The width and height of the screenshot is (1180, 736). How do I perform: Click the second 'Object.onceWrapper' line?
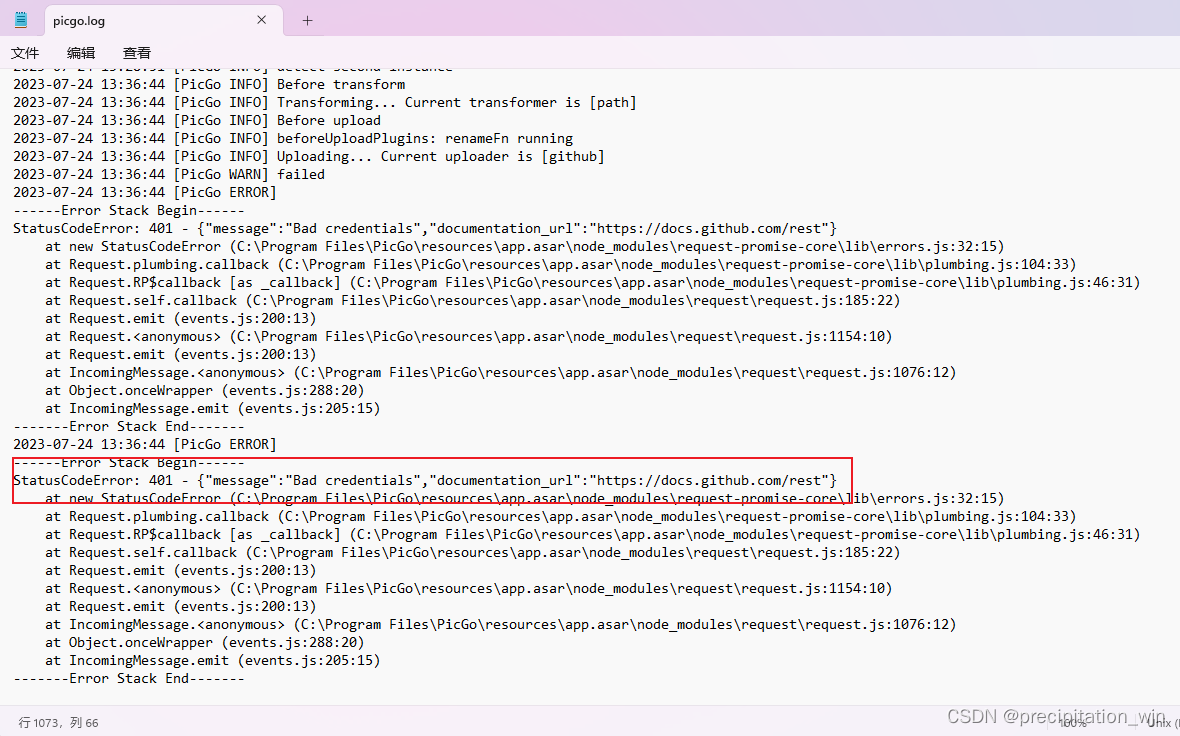(x=205, y=643)
